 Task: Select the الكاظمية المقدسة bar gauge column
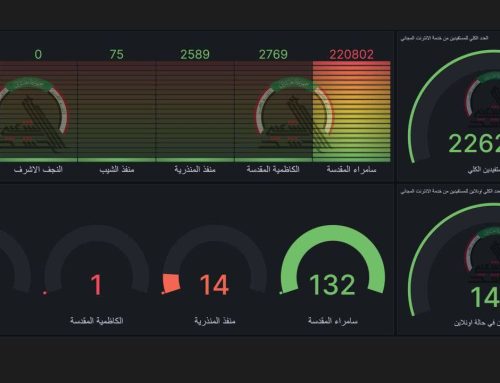coord(273,111)
